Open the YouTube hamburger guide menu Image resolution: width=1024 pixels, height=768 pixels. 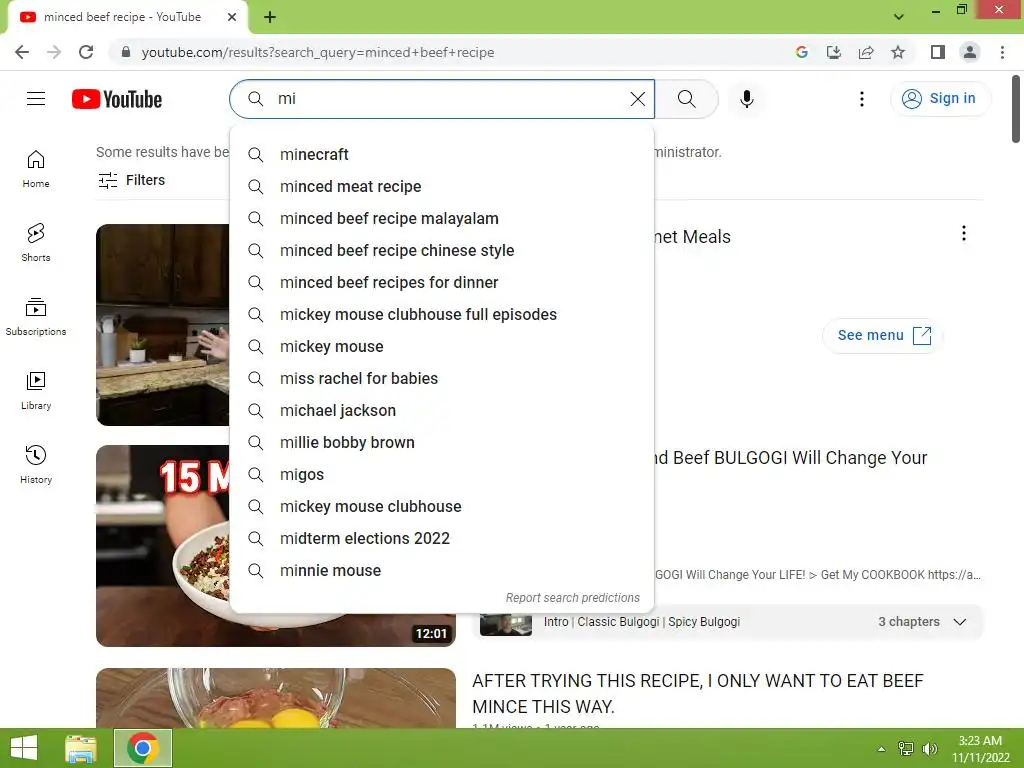tap(36, 99)
